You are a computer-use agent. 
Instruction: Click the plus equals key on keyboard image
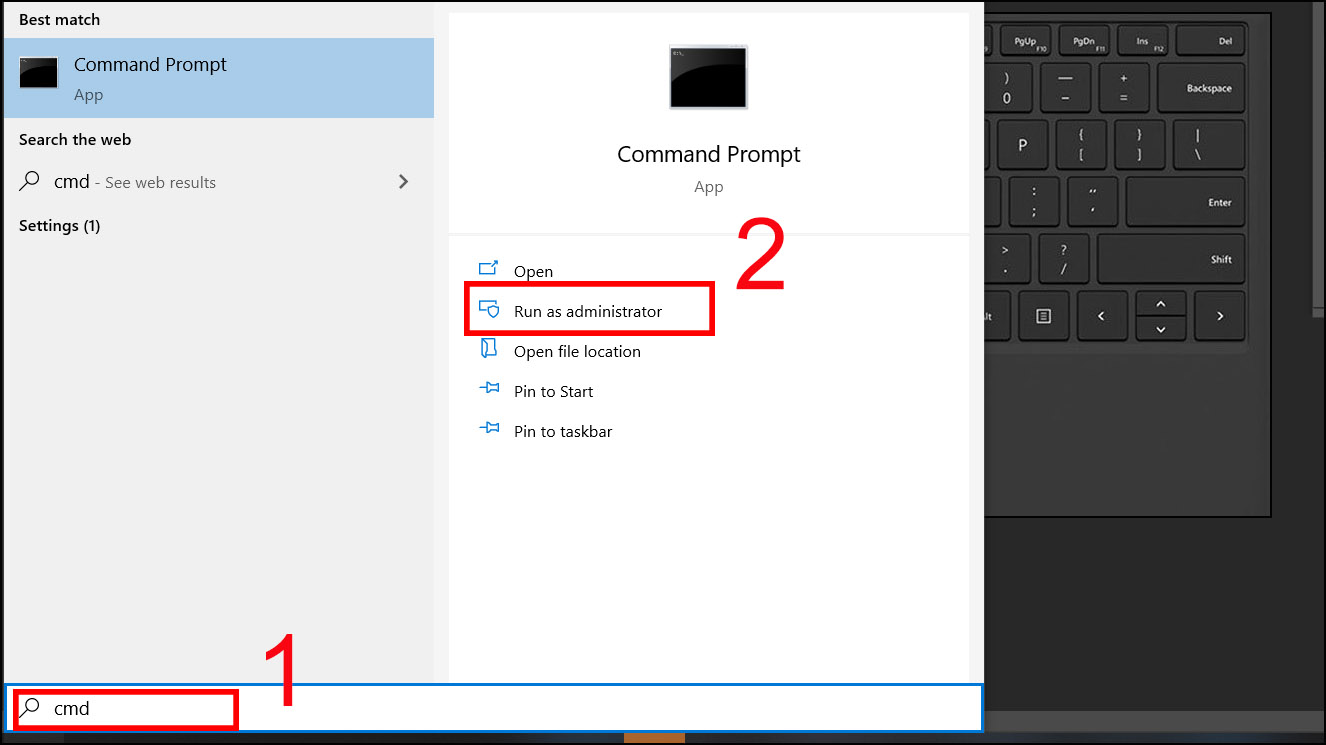(x=1124, y=88)
